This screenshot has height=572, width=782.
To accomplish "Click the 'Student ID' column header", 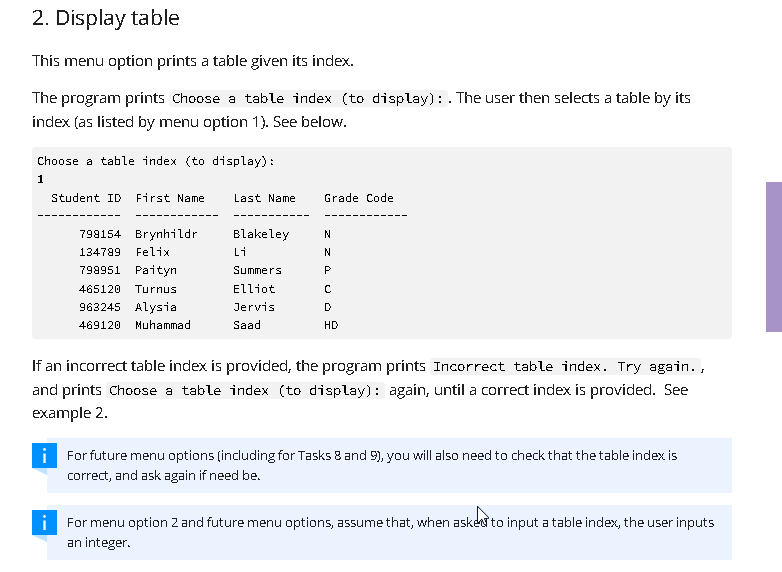I will [86, 198].
